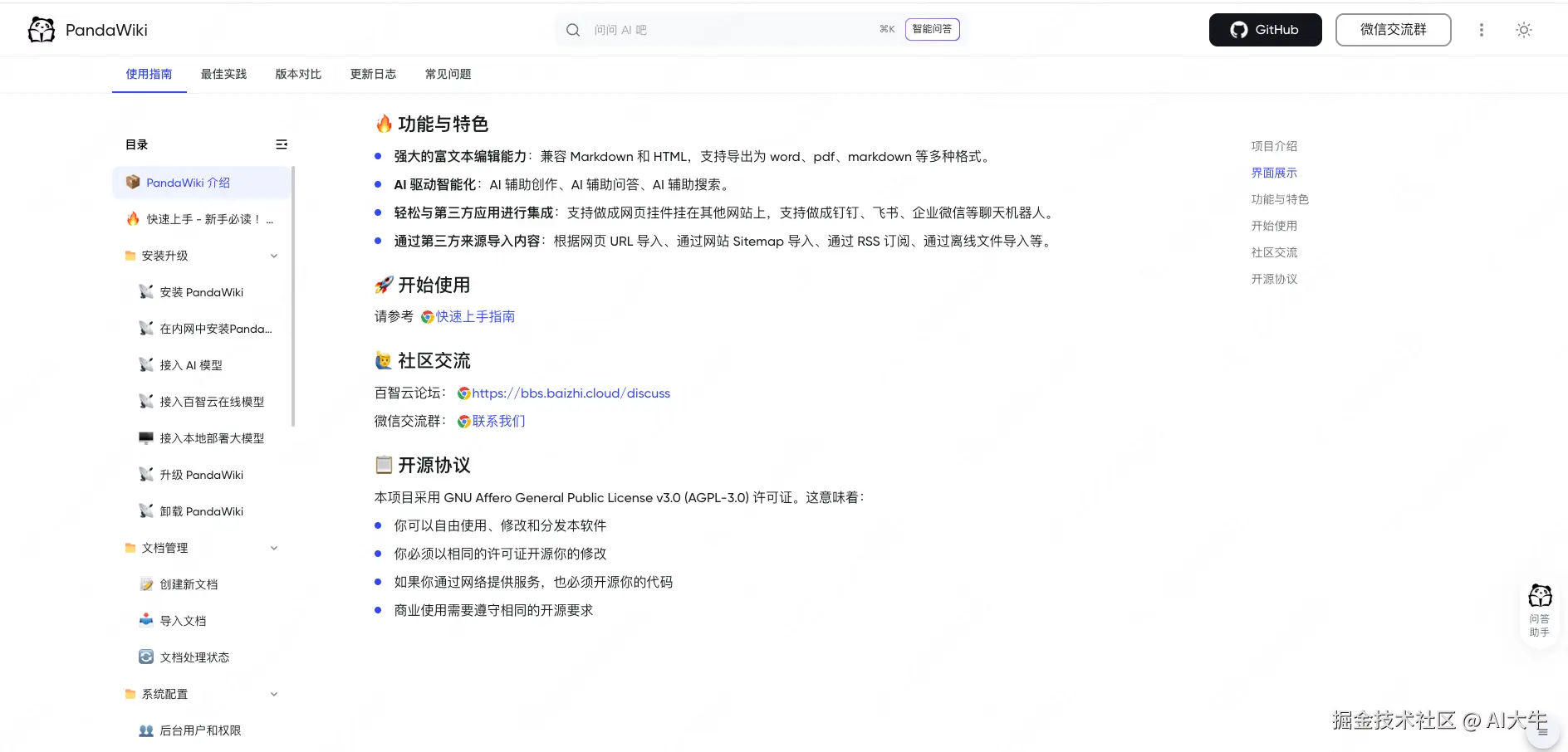Collapse the 安装升级 folder chevron

pyautogui.click(x=274, y=256)
